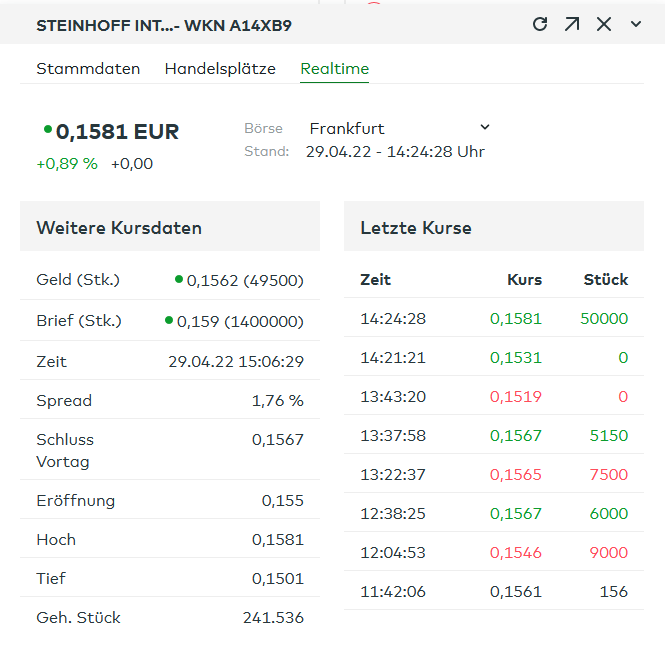
Task: Click Stück 156 in 11:42:06 row
Action: coord(614,592)
